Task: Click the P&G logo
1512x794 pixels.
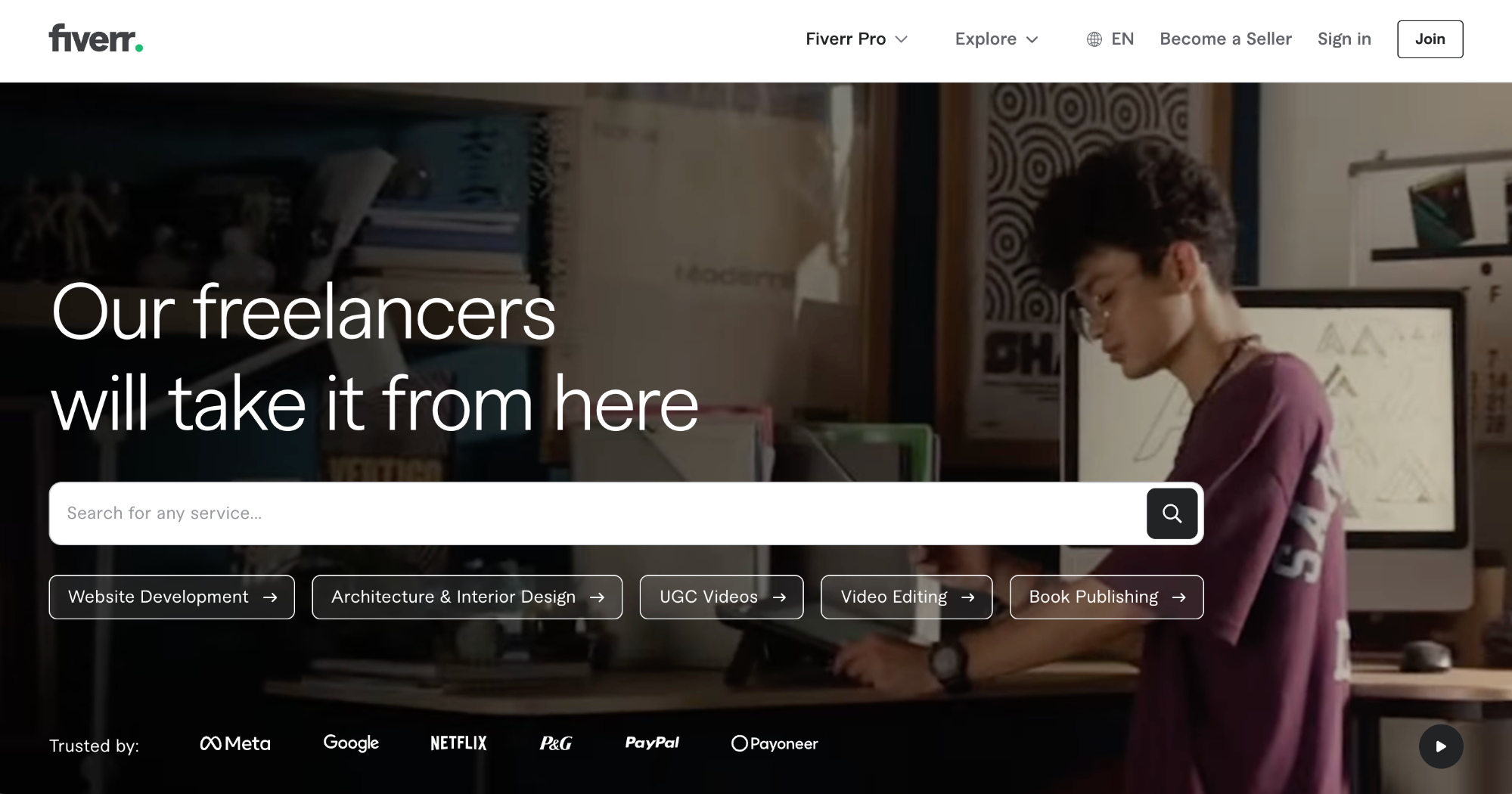Action: click(555, 743)
